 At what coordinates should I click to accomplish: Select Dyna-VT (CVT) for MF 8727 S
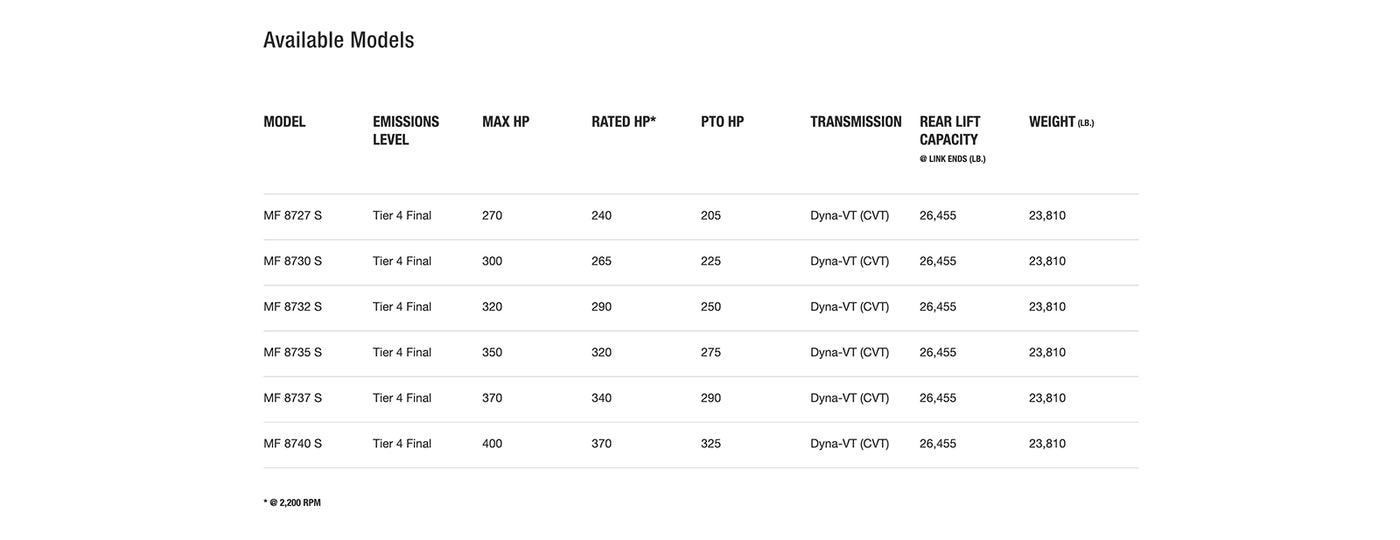tap(850, 216)
